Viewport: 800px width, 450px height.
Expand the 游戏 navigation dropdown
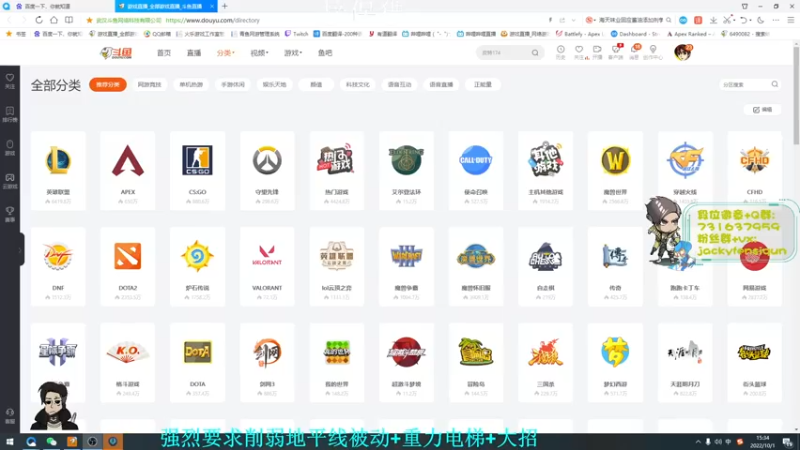(293, 53)
